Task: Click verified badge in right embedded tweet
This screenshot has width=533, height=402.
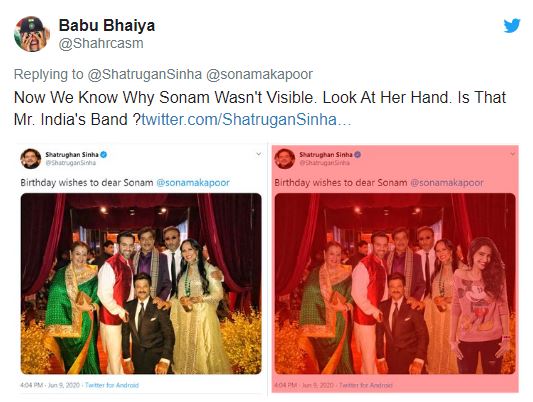Action: (x=358, y=155)
